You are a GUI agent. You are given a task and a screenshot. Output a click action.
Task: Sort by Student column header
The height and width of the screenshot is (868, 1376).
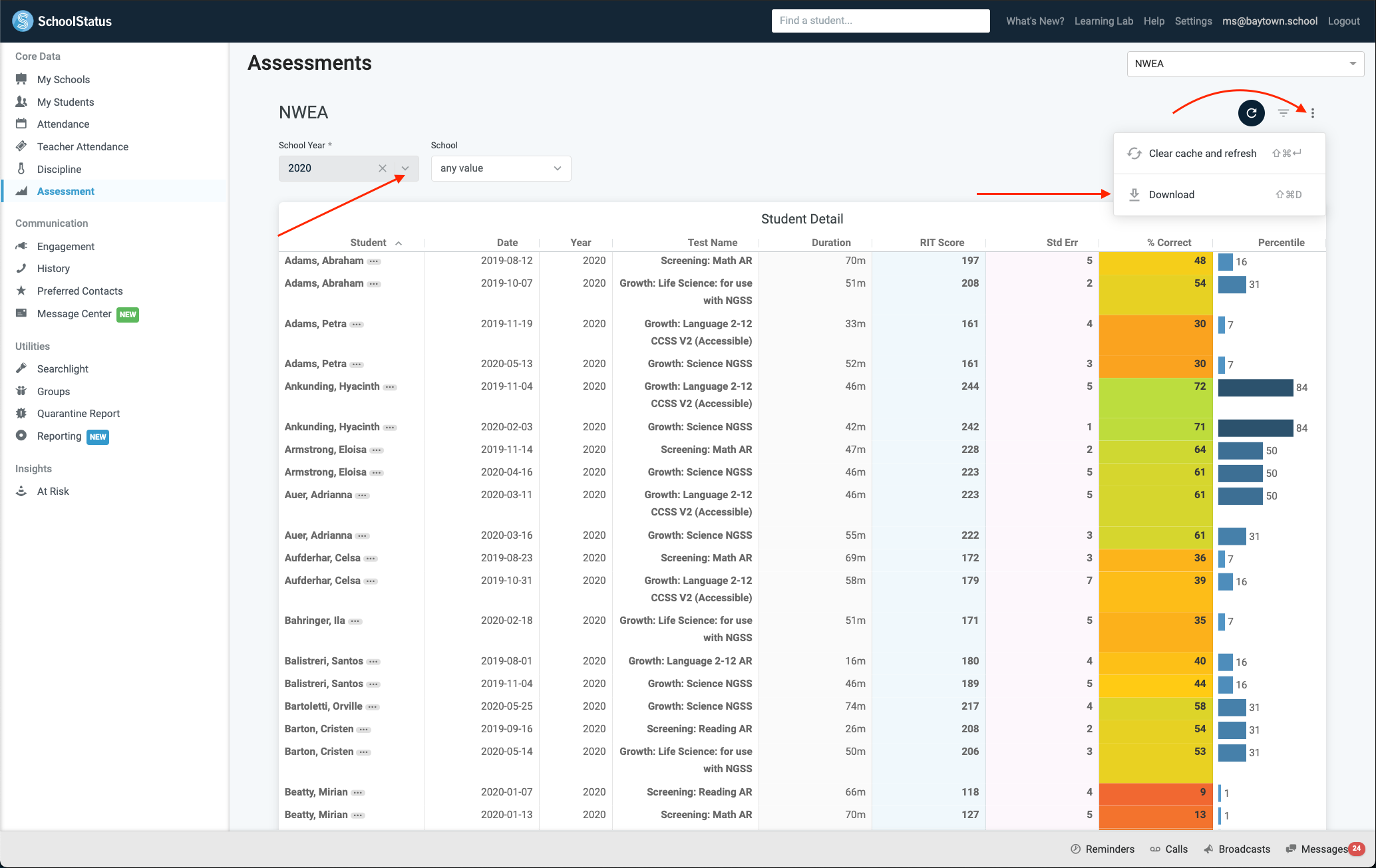click(368, 243)
